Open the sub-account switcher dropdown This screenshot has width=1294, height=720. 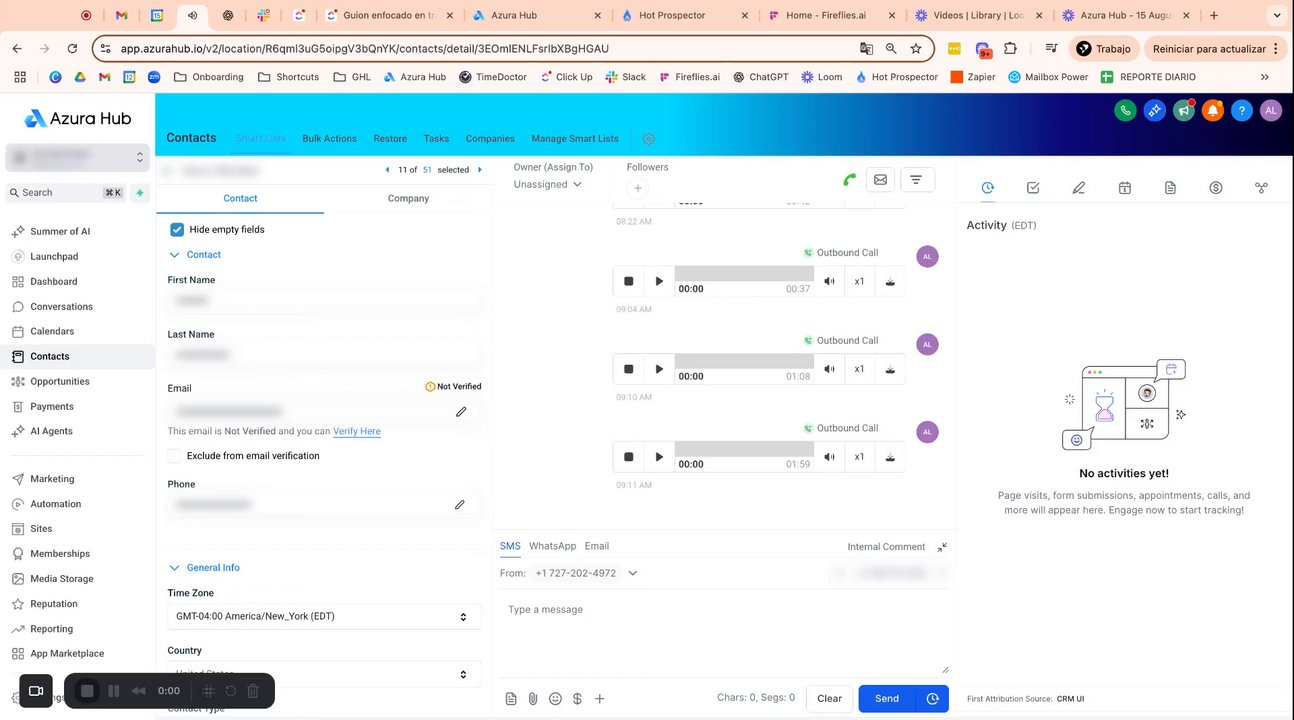pos(78,157)
